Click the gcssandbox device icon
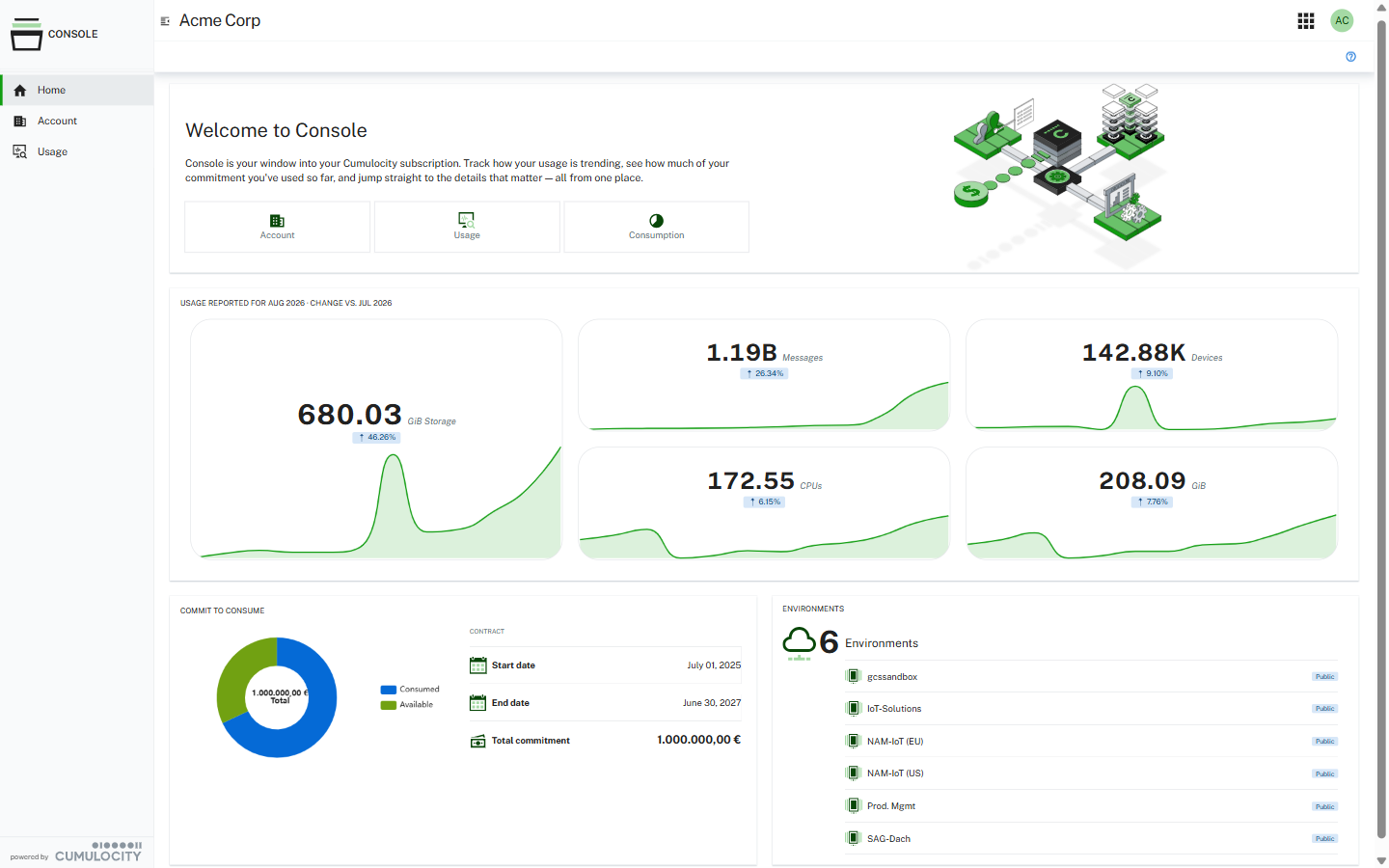Image resolution: width=1389 pixels, height=868 pixels. (853, 676)
